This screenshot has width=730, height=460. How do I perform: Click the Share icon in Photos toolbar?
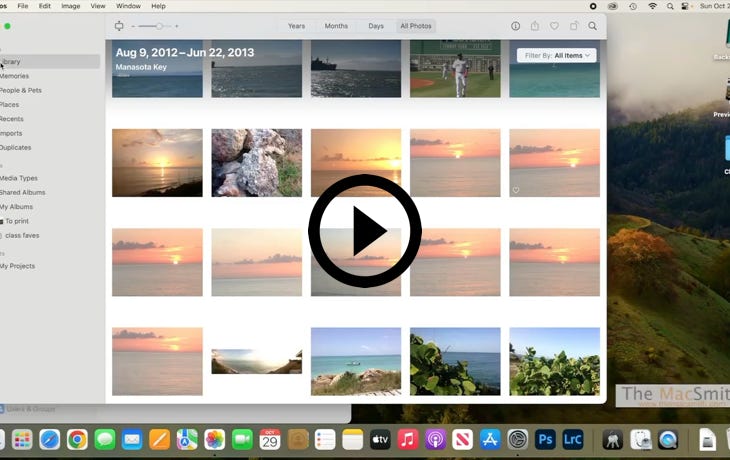tap(535, 26)
